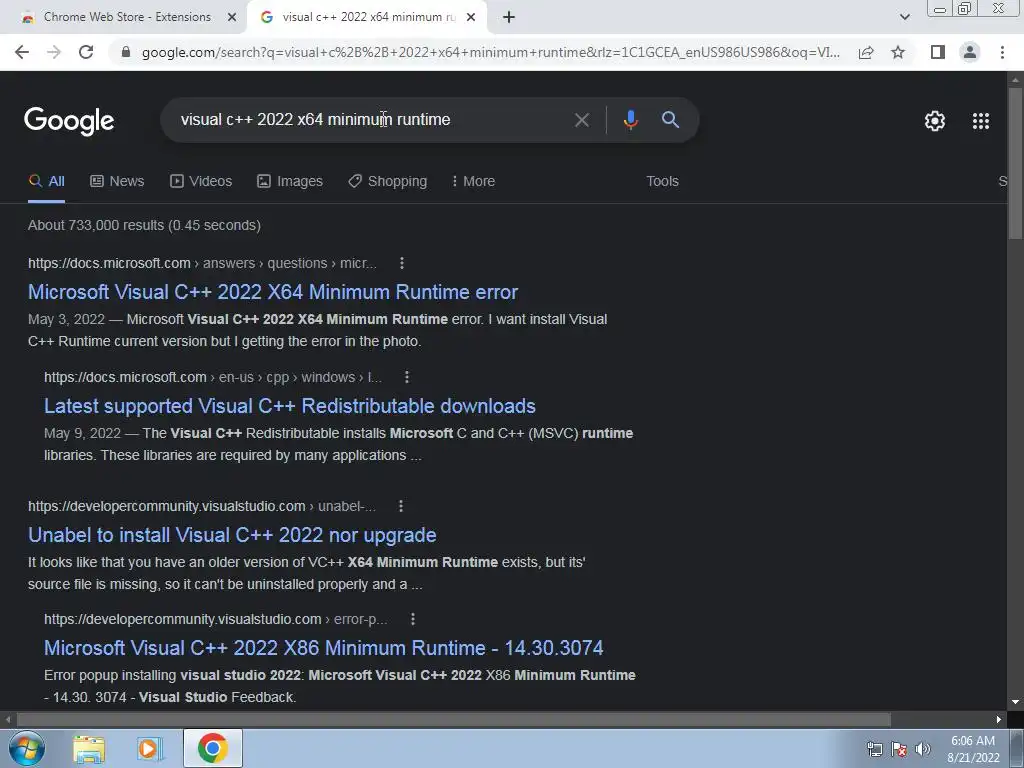1024x768 pixels.
Task: Share this page from address bar
Action: pos(866,52)
